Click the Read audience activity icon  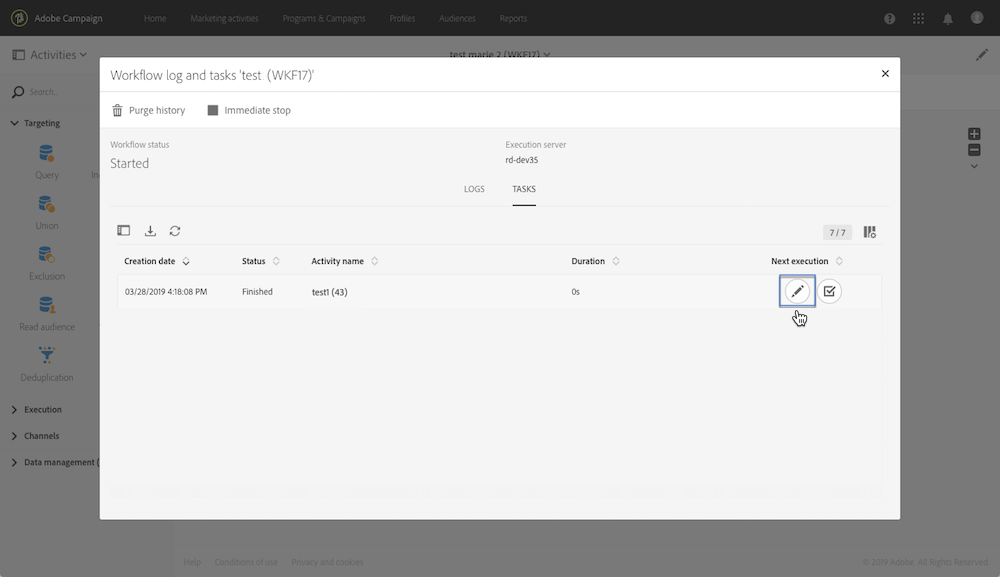tap(47, 305)
